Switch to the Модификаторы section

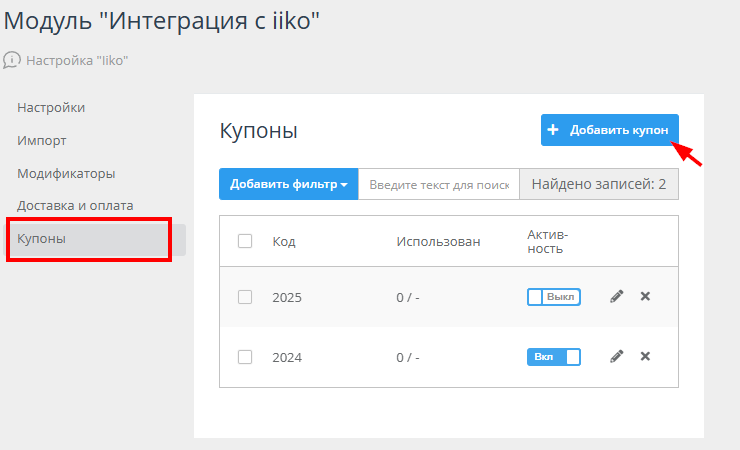[66, 173]
